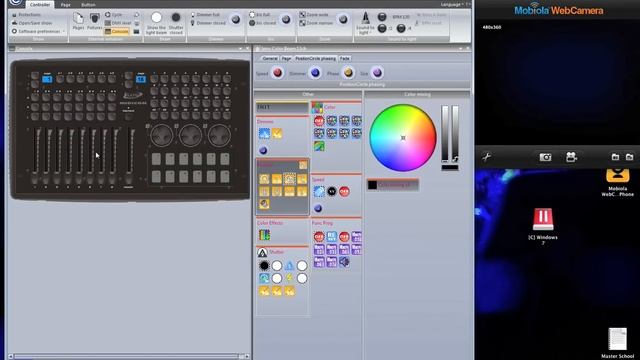Enable Dimmer closed
Image resolution: width=640 pixels, height=360 pixels.
(208, 23)
